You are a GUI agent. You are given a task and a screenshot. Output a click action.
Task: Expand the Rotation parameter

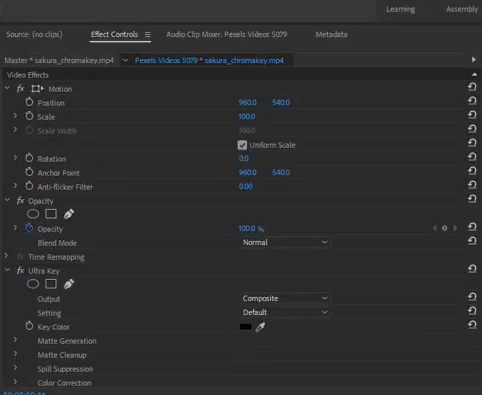coord(15,158)
